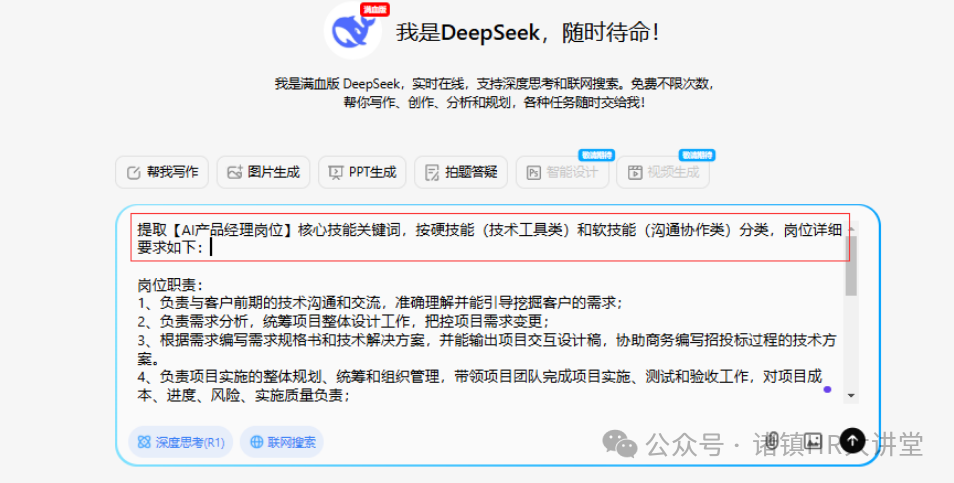954x483 pixels.
Task: Click the scroll-up arrow in the prompt box
Action: click(851, 229)
